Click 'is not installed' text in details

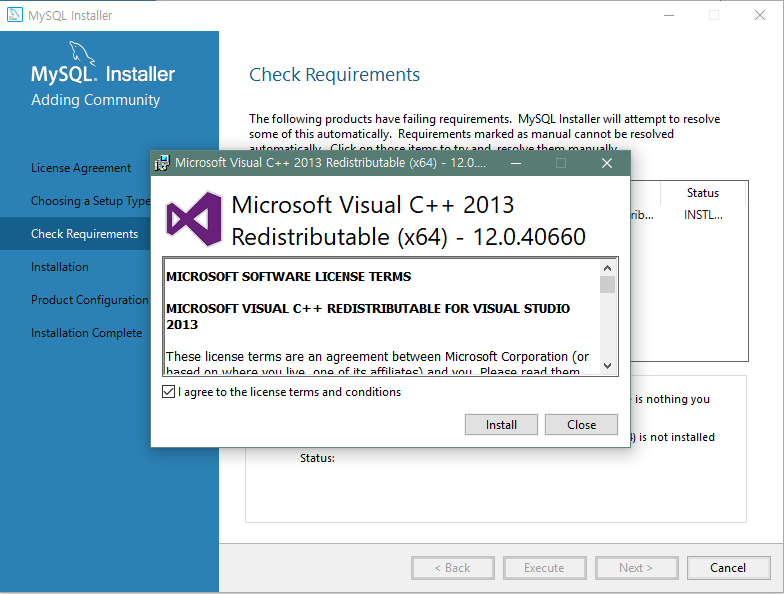676,437
